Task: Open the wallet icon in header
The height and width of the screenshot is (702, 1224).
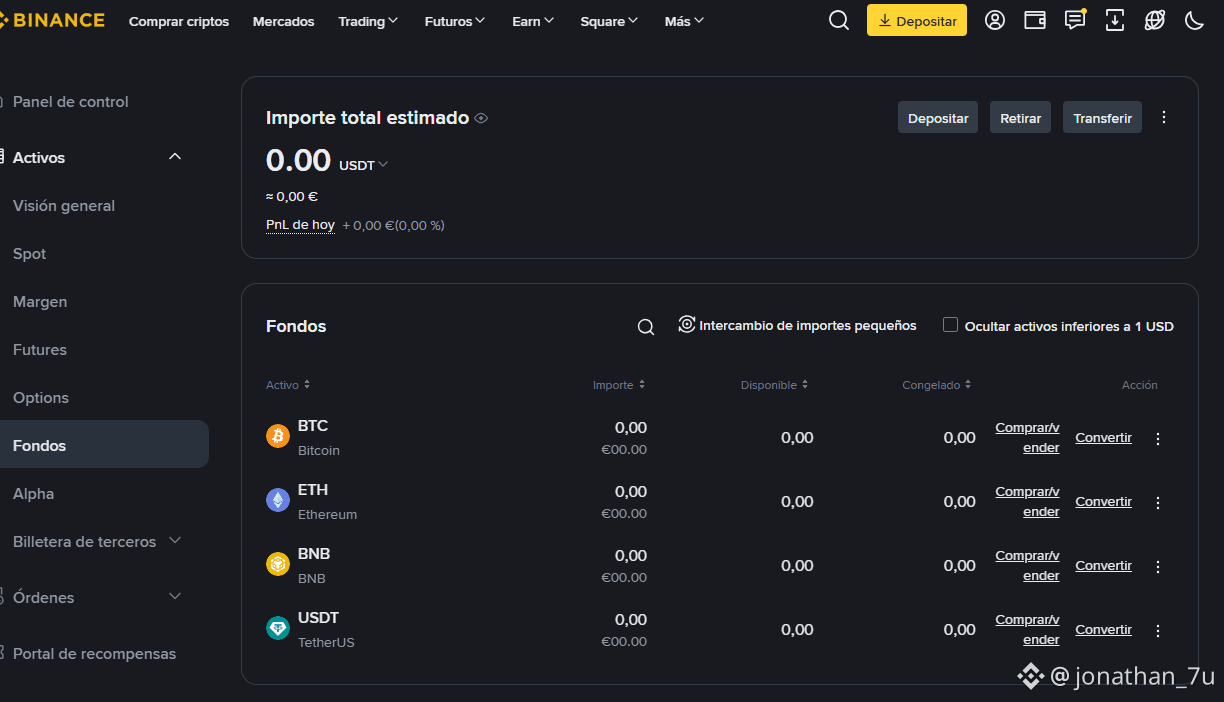Action: pyautogui.click(x=1035, y=20)
